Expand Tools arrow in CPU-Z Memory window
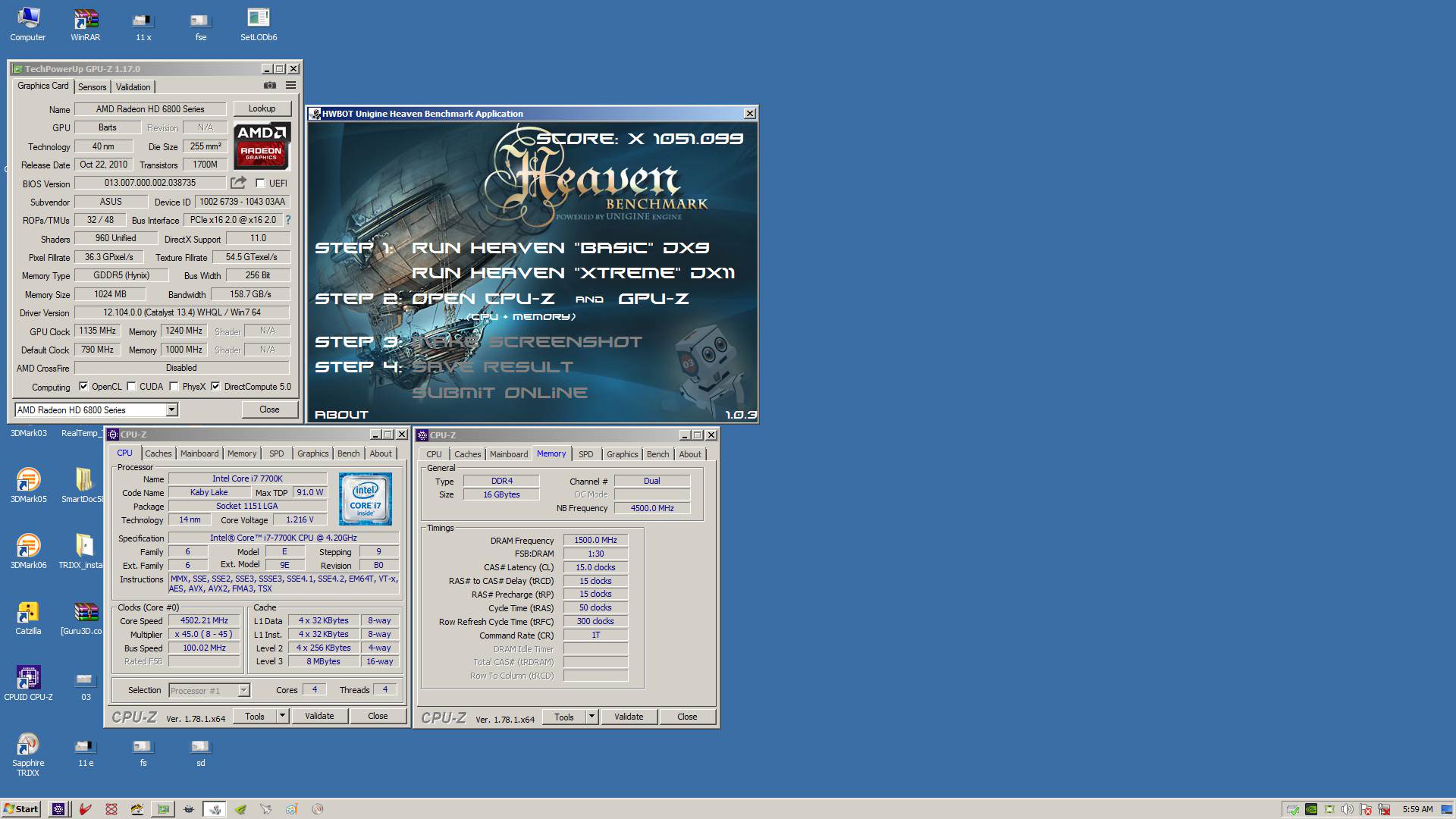Viewport: 1456px width, 819px height. [591, 717]
